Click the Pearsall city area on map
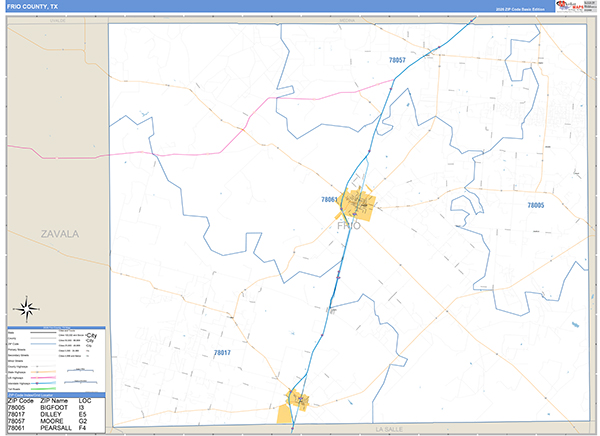Image resolution: width=600 pixels, height=436 pixels. click(x=357, y=203)
